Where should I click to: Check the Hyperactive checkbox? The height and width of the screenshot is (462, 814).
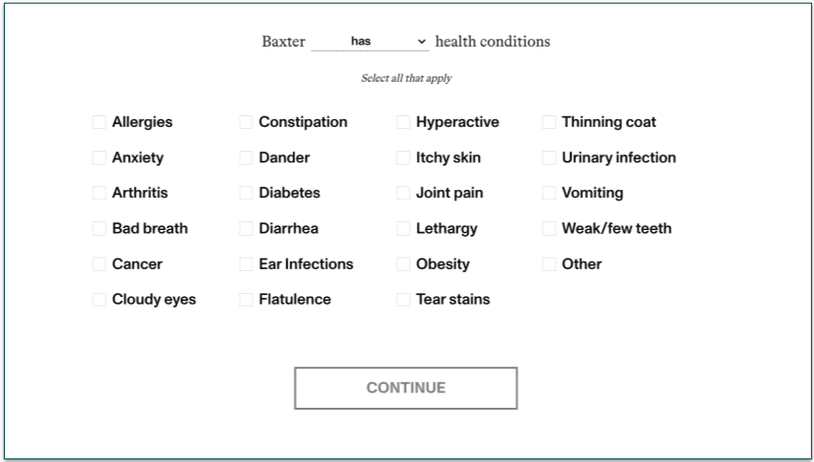[x=403, y=122]
